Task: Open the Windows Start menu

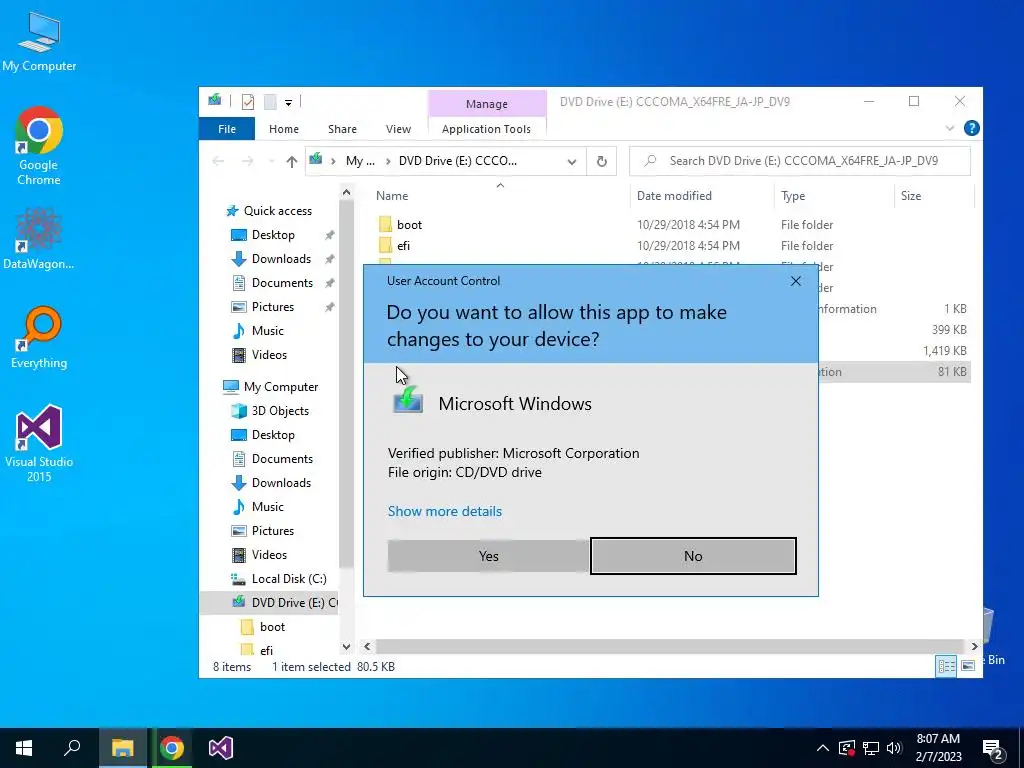Action: coord(24,748)
